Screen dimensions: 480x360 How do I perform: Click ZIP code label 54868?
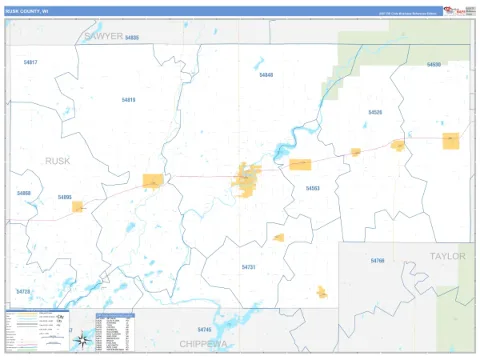[24, 193]
